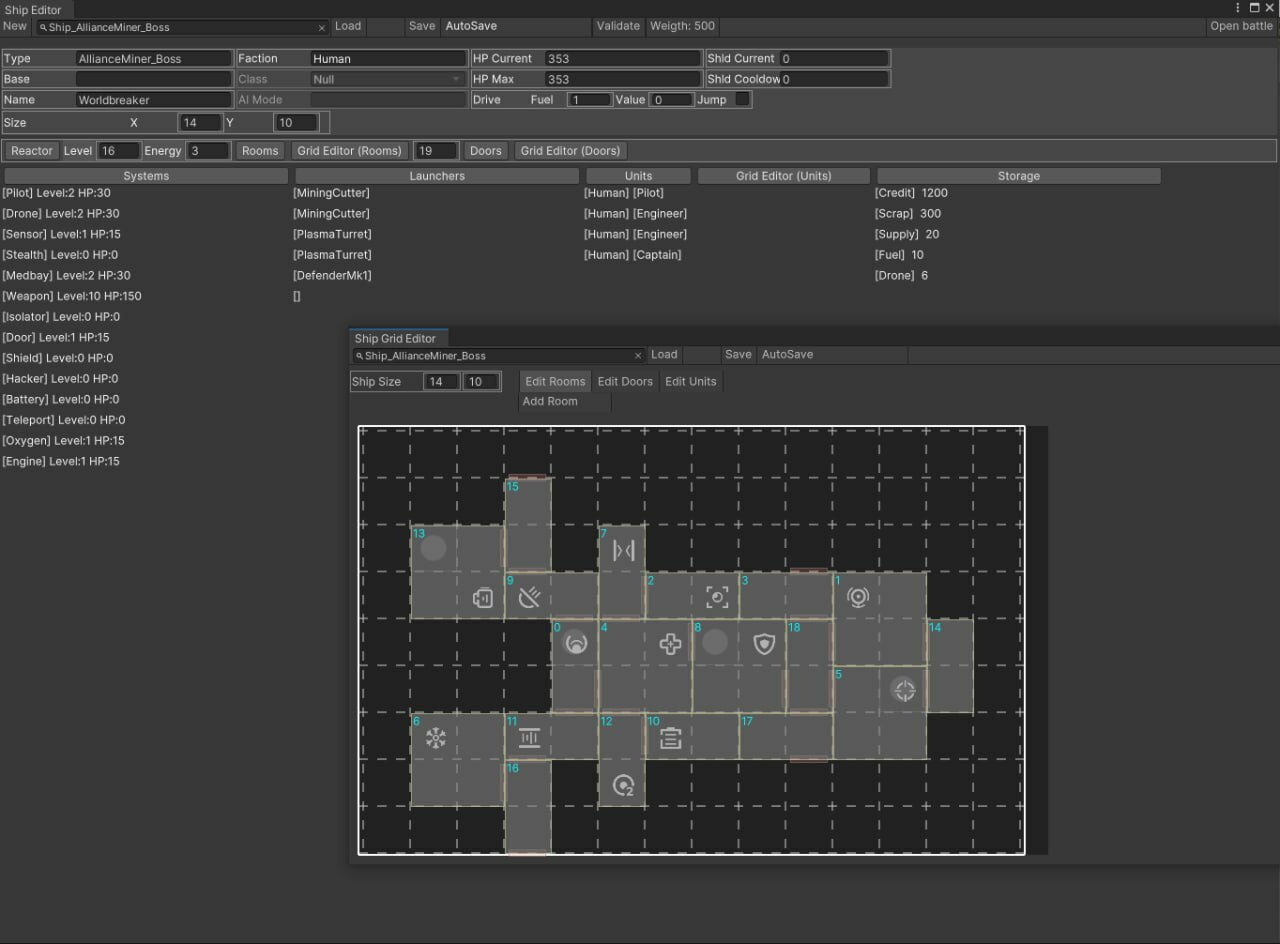
Task: Toggle the Jump checkbox in Drive row
Action: (x=742, y=99)
